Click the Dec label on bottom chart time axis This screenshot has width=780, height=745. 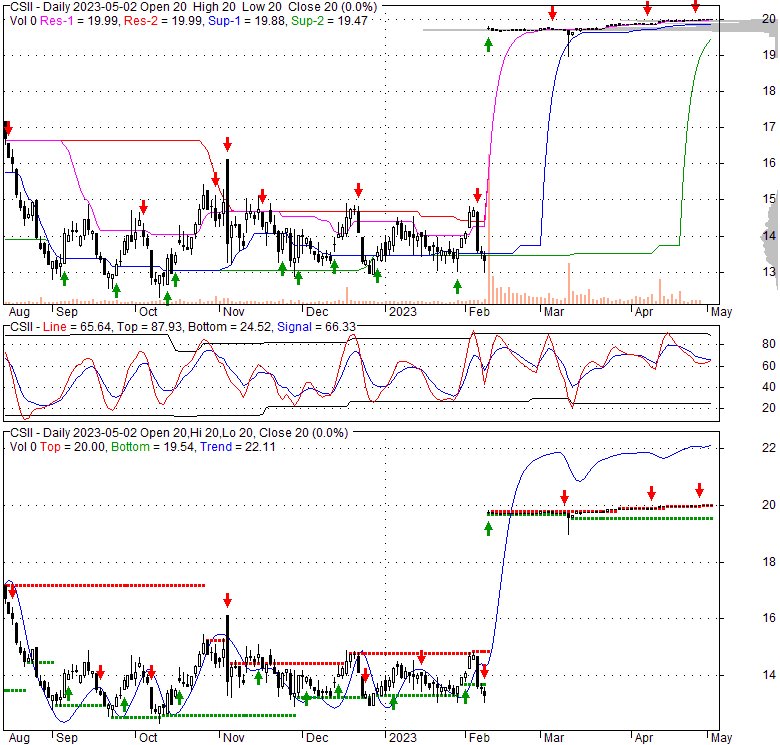point(317,738)
